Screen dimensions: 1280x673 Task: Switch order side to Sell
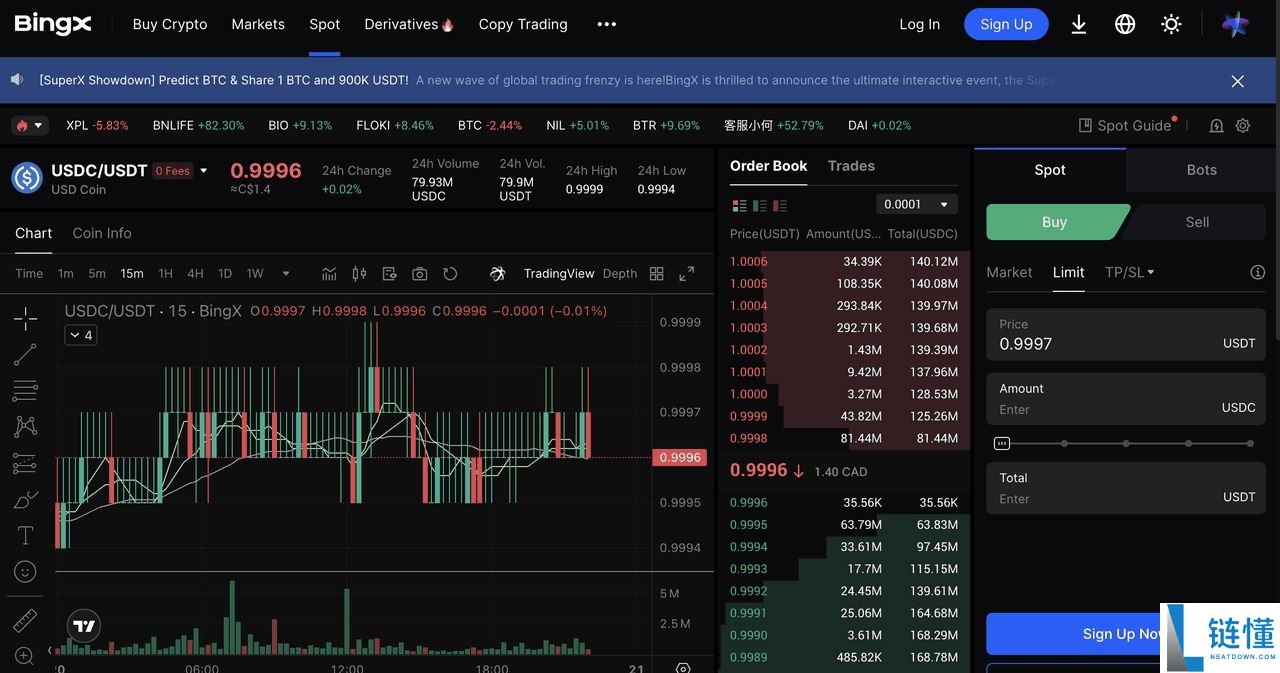pyautogui.click(x=1197, y=222)
